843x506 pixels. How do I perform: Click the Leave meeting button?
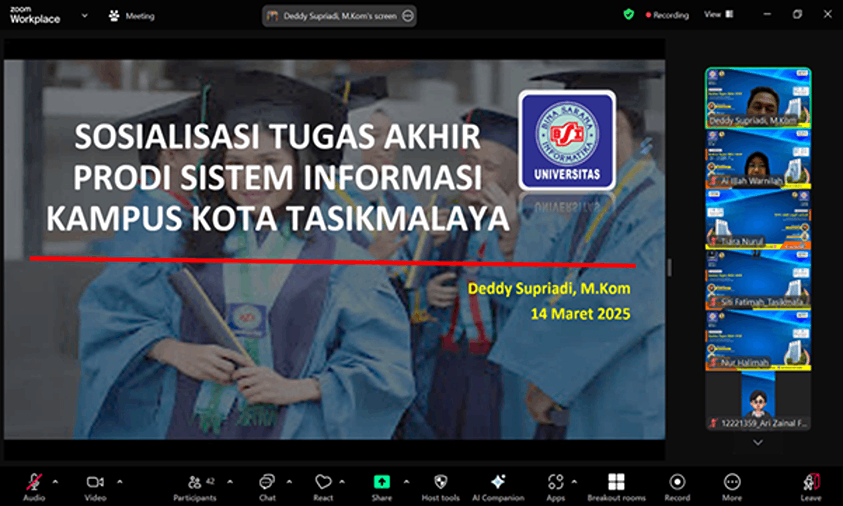pyautogui.click(x=811, y=482)
